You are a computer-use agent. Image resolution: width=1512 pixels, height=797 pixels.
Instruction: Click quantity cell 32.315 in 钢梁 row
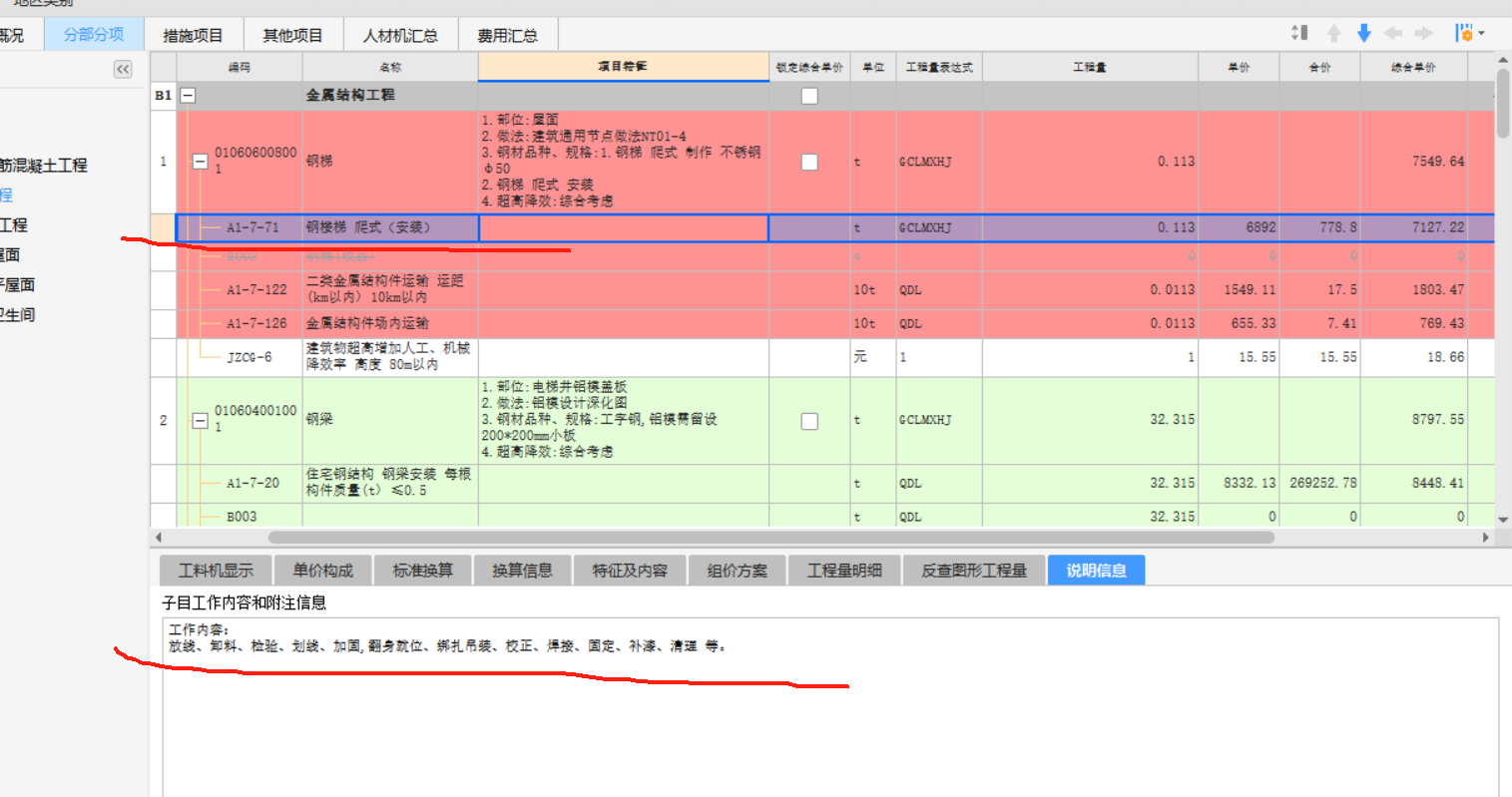point(1090,421)
